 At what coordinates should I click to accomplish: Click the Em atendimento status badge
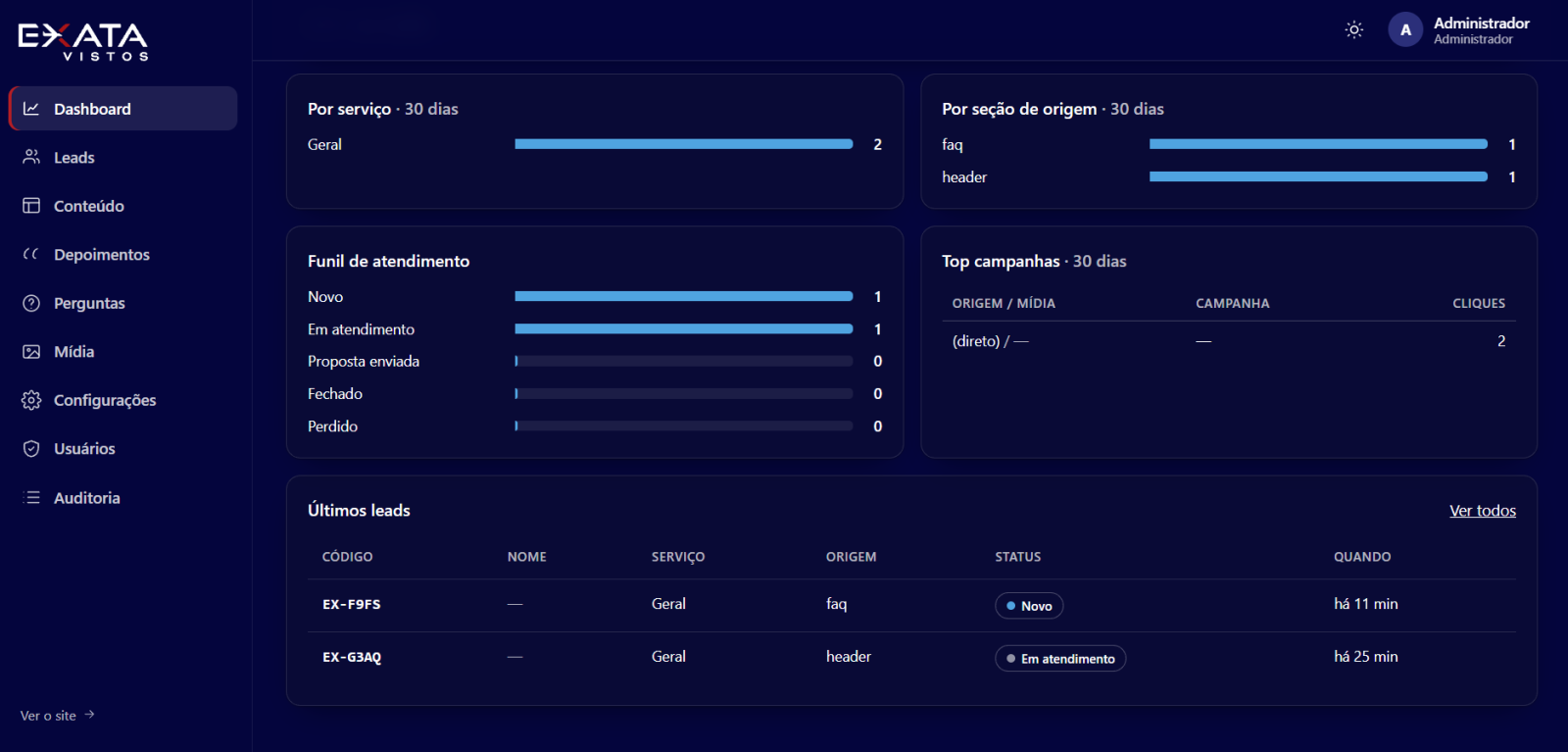point(1060,659)
